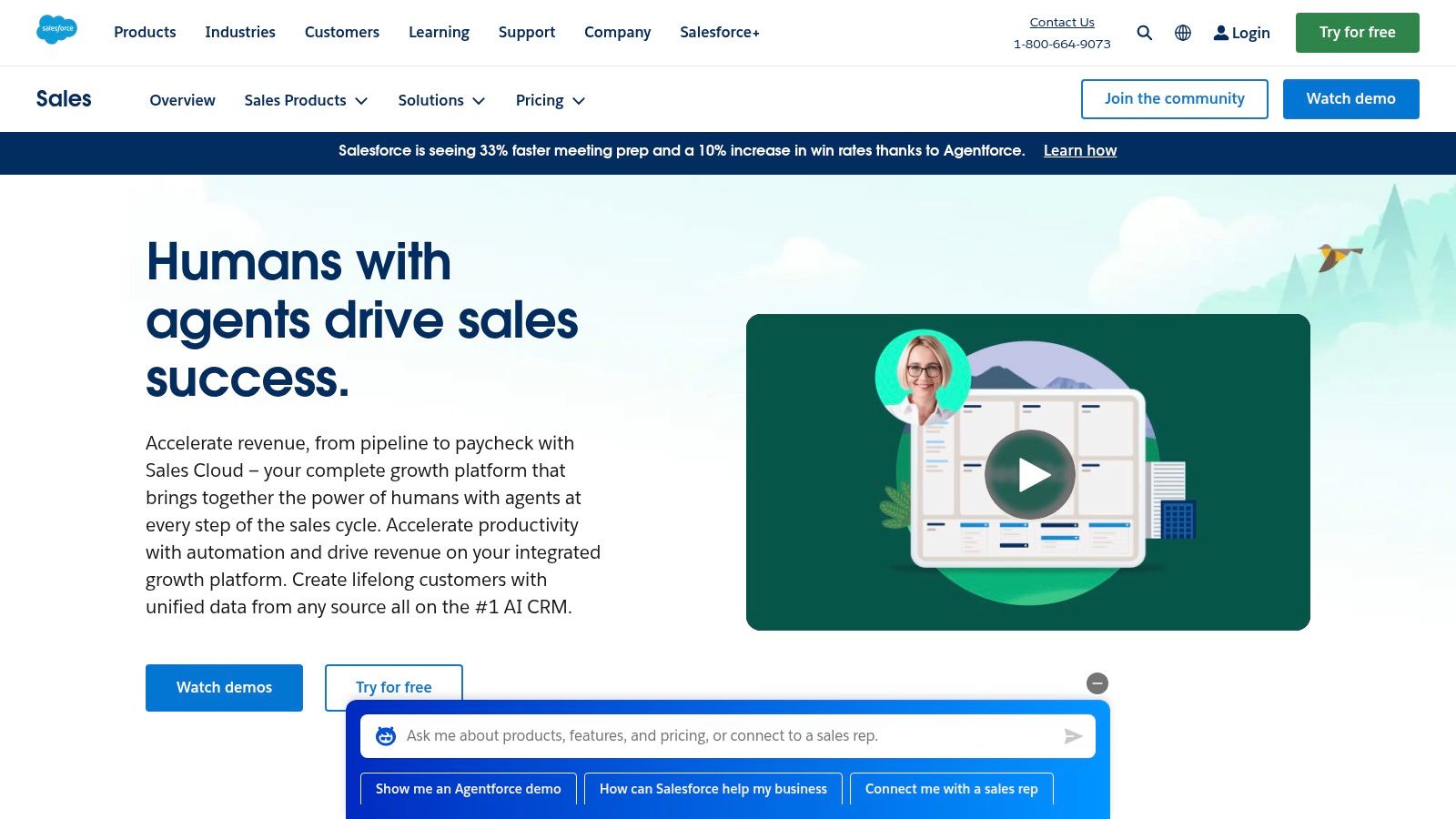Viewport: 1456px width, 819px height.
Task: Choose Connect me with a sales rep
Action: (x=952, y=789)
